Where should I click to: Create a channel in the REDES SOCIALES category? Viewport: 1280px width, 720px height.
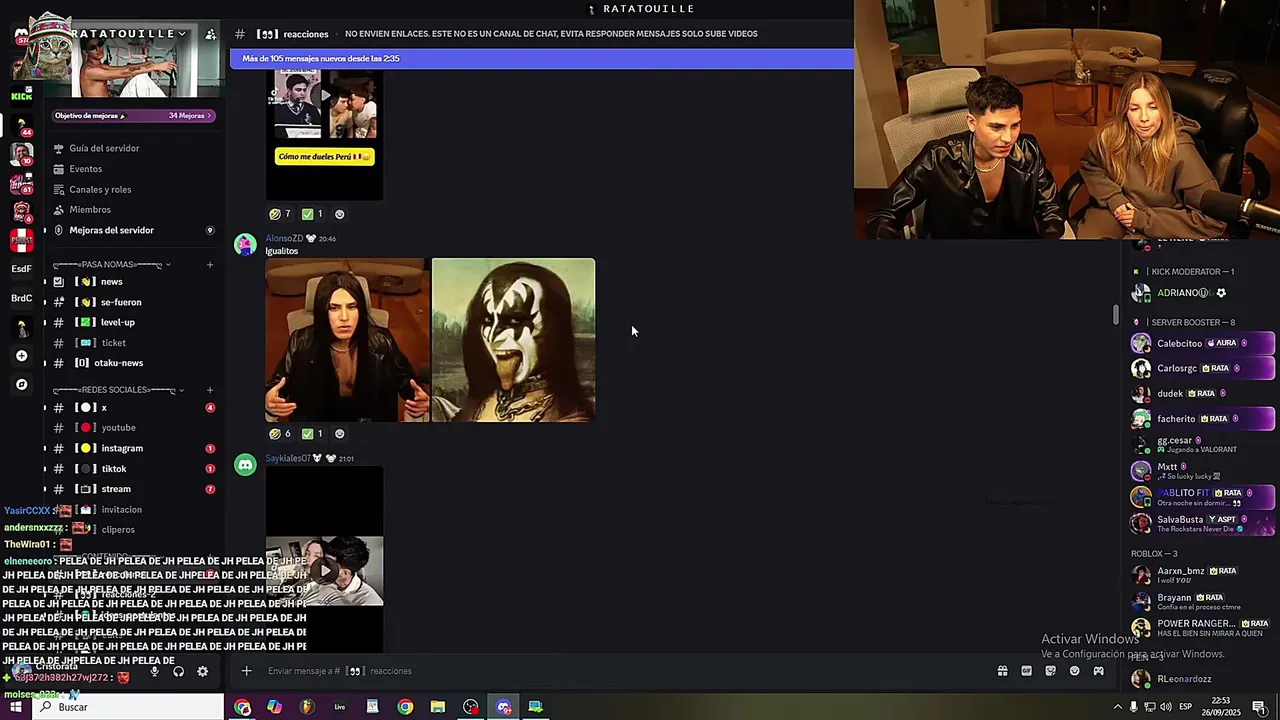(210, 390)
